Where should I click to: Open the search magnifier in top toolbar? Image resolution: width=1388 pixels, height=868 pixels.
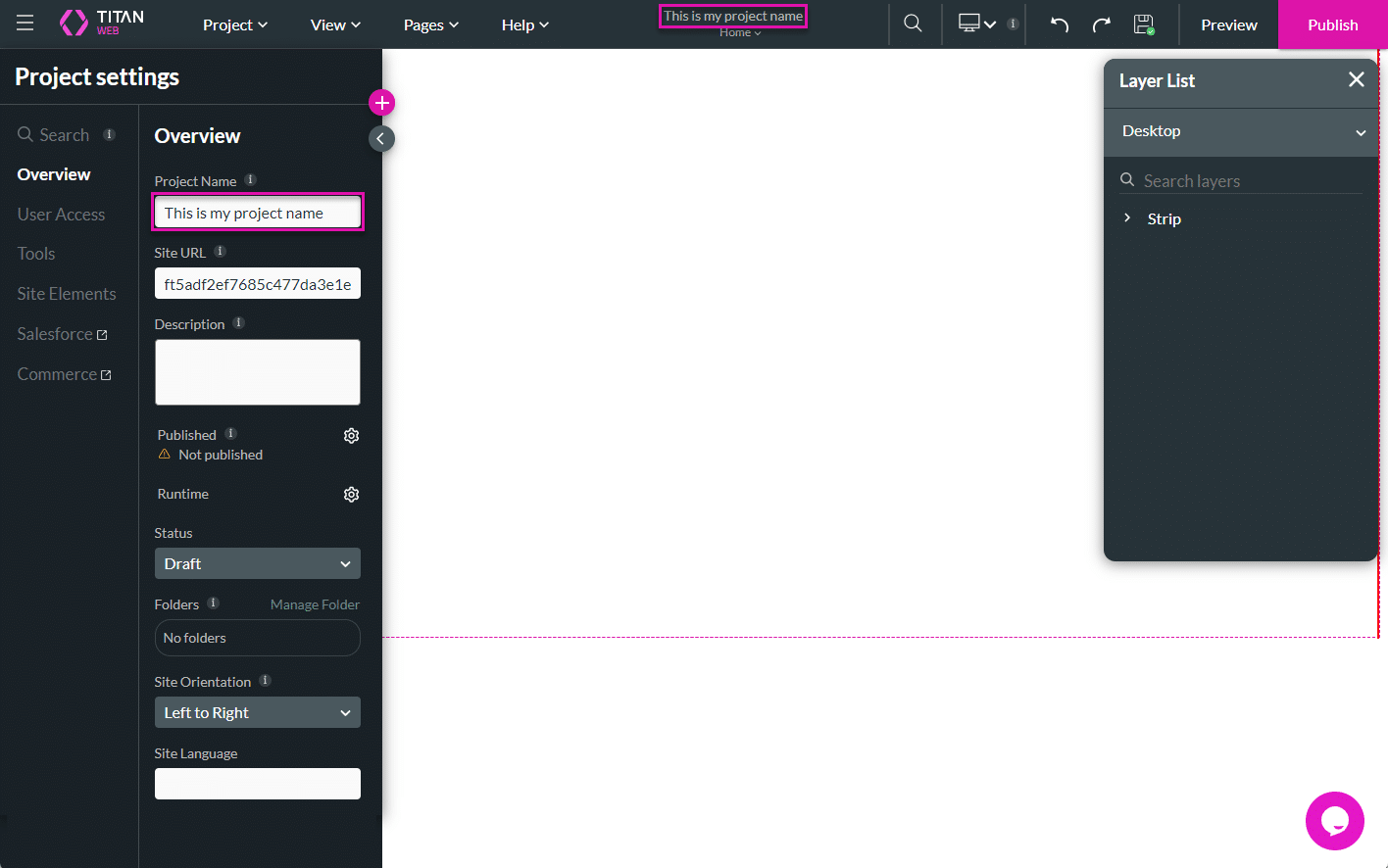tap(913, 24)
